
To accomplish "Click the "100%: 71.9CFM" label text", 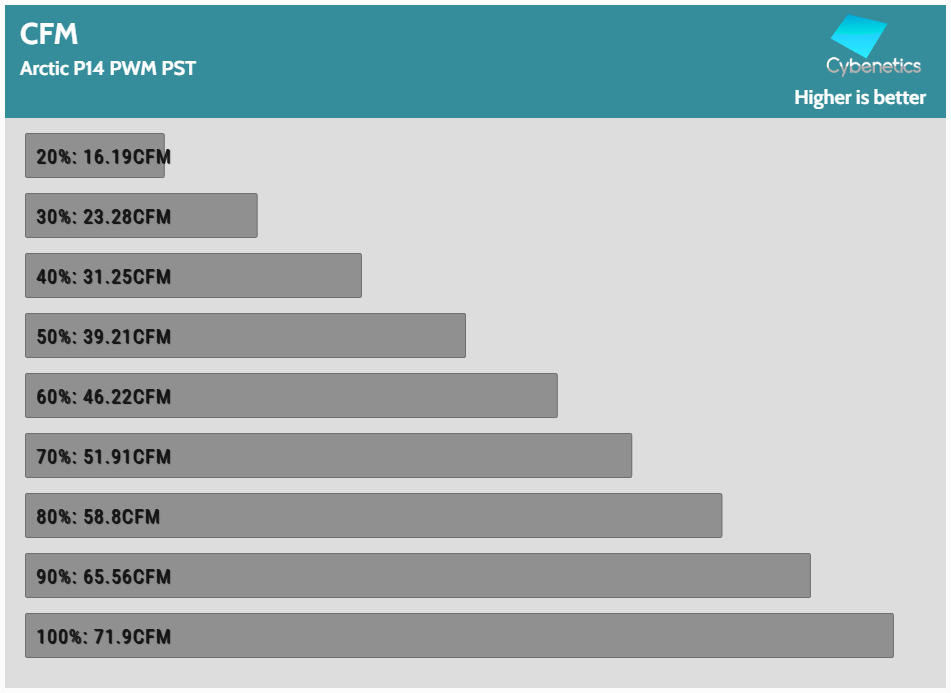I will click(x=104, y=637).
